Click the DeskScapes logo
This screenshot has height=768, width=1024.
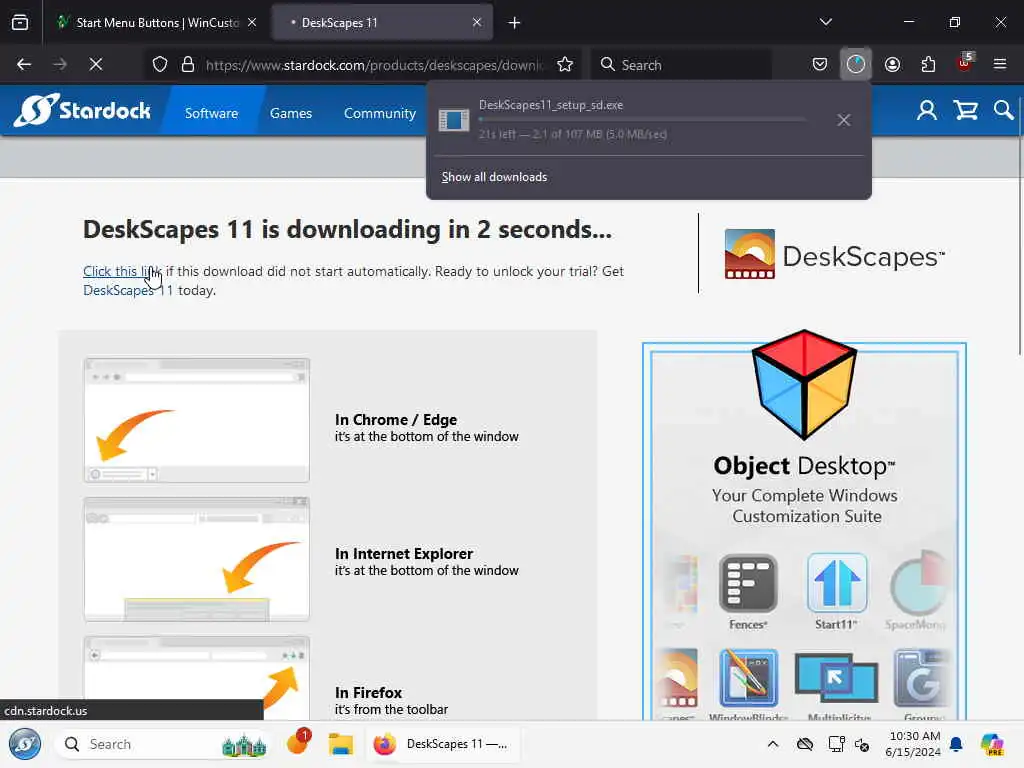coord(835,254)
